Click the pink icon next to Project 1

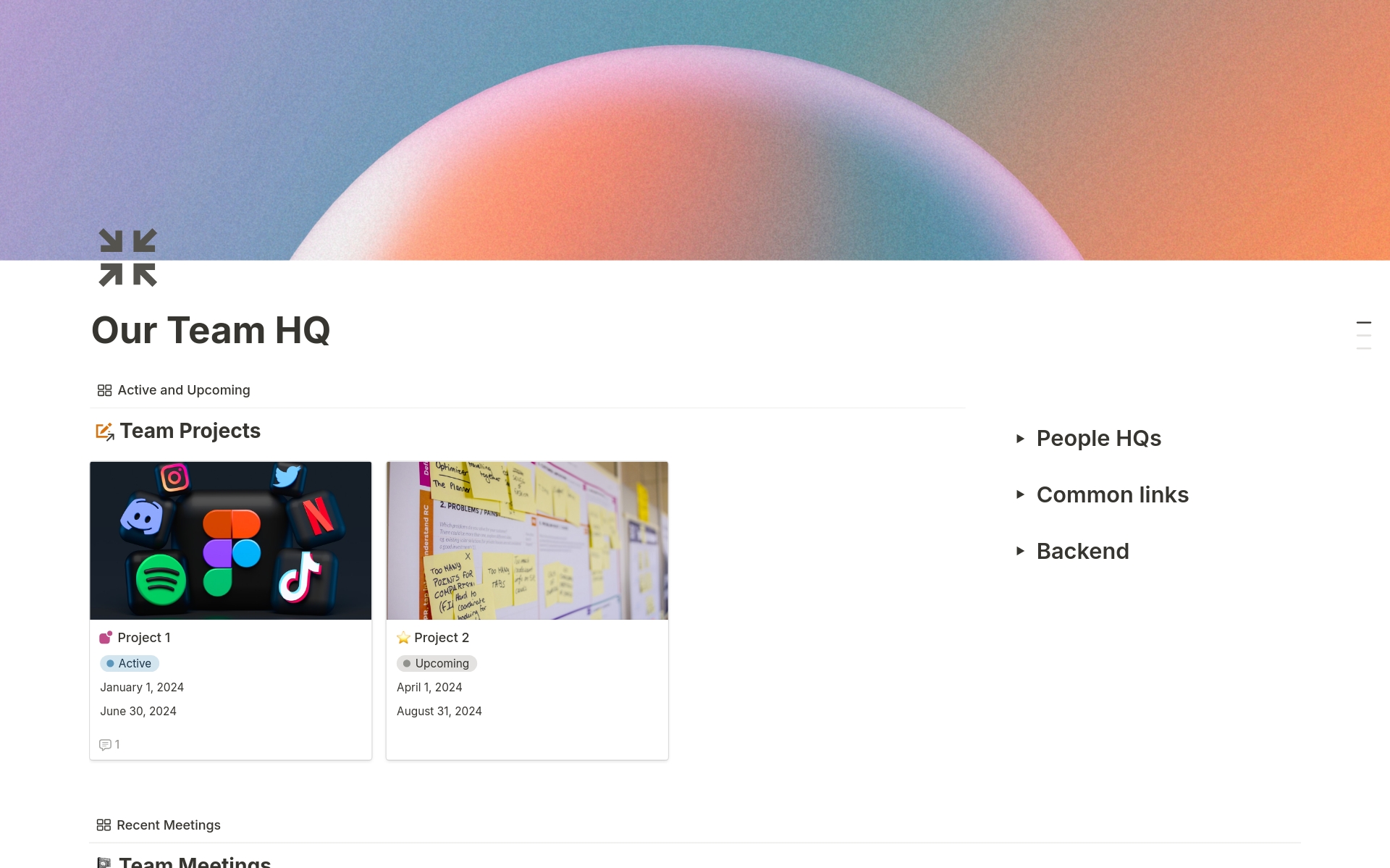106,638
